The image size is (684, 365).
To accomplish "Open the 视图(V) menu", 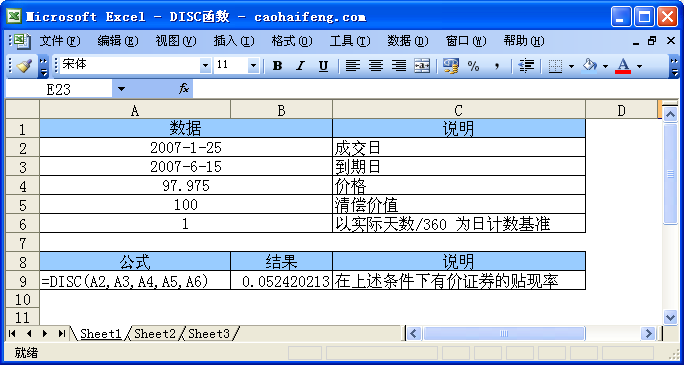I will click(176, 41).
